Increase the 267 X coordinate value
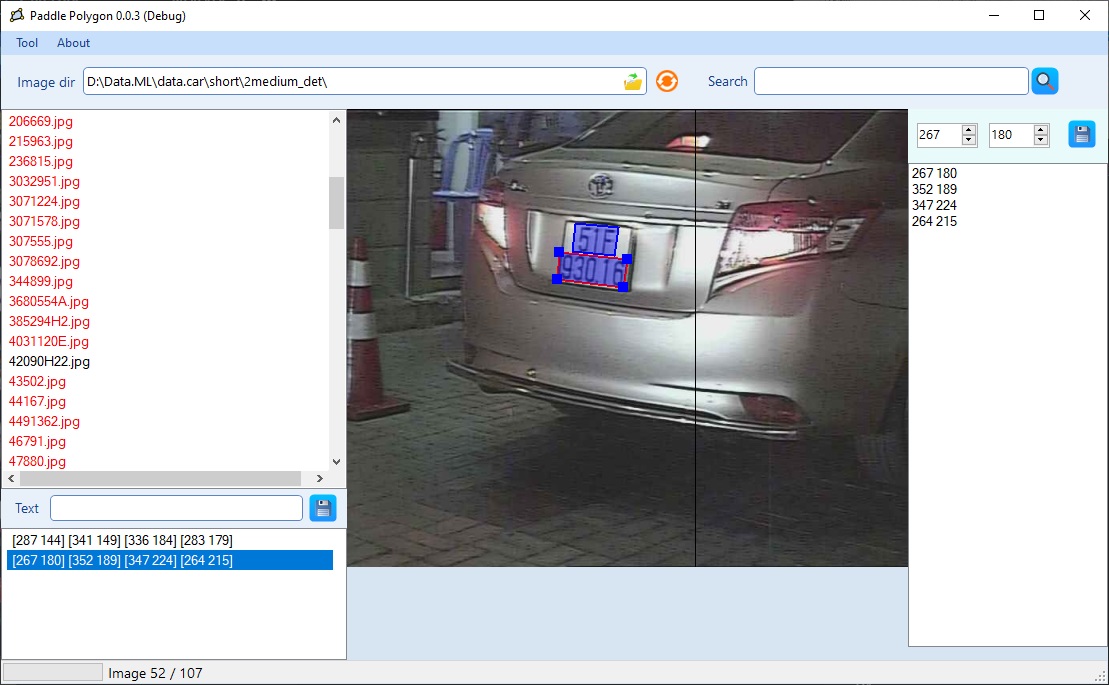Image resolution: width=1109 pixels, height=685 pixels. [x=968, y=130]
